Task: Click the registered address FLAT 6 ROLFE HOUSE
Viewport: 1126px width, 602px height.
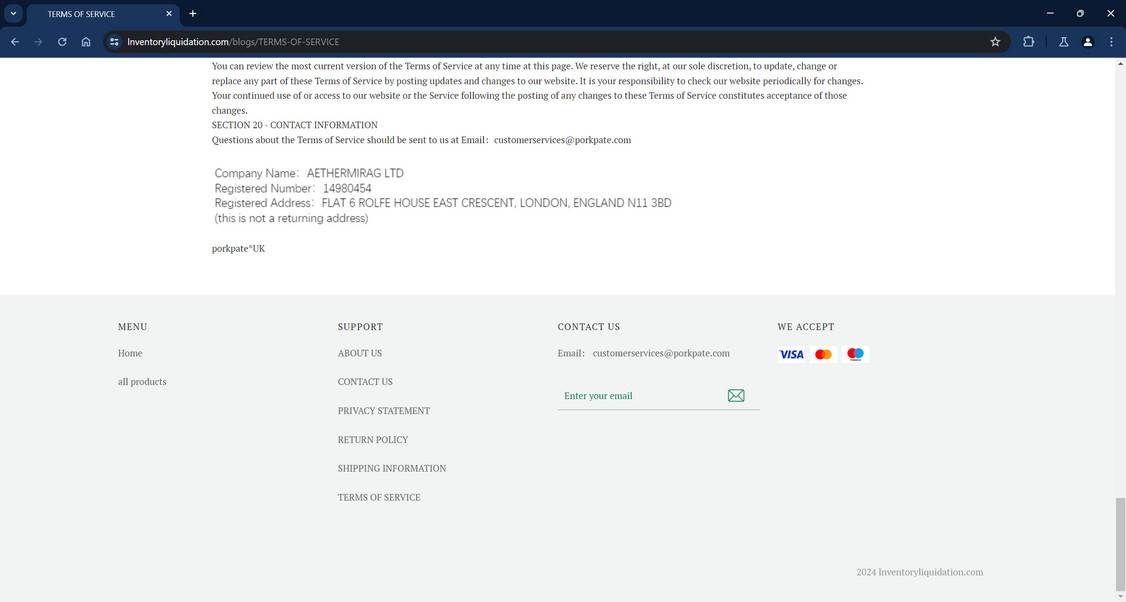Action: 496,203
